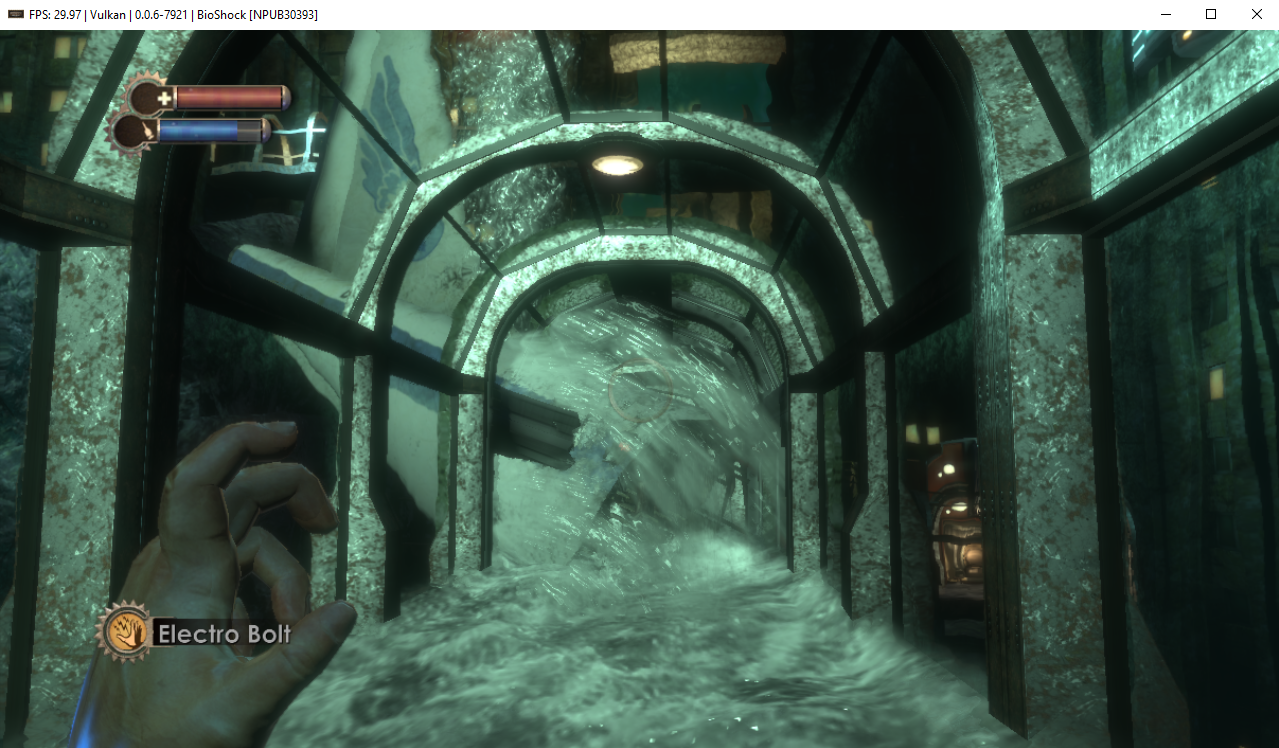Close the BioShock game window
Viewport: 1279px width, 748px height.
pos(1257,14)
